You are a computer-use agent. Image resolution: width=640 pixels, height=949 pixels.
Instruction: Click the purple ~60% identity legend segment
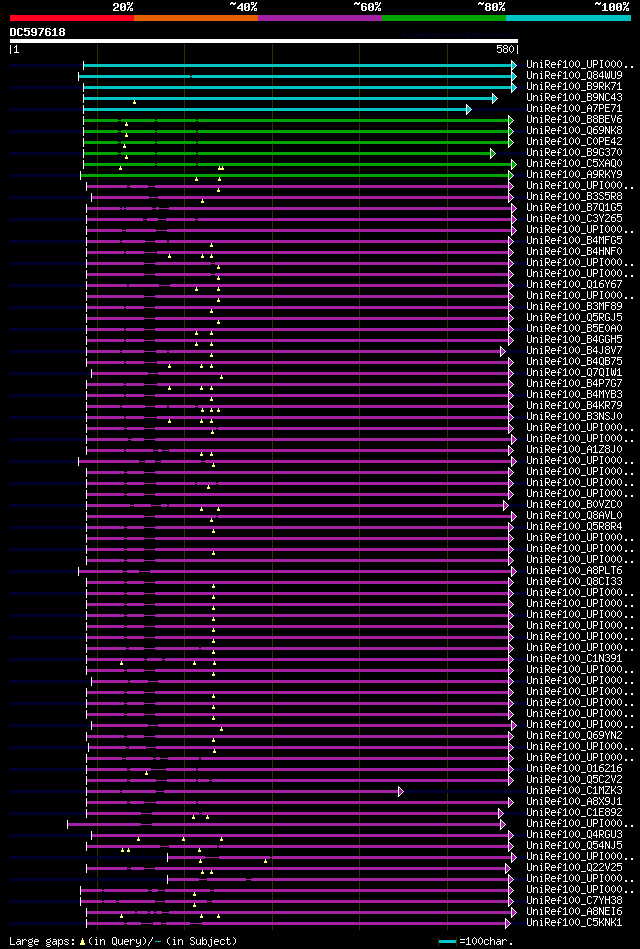320,18
